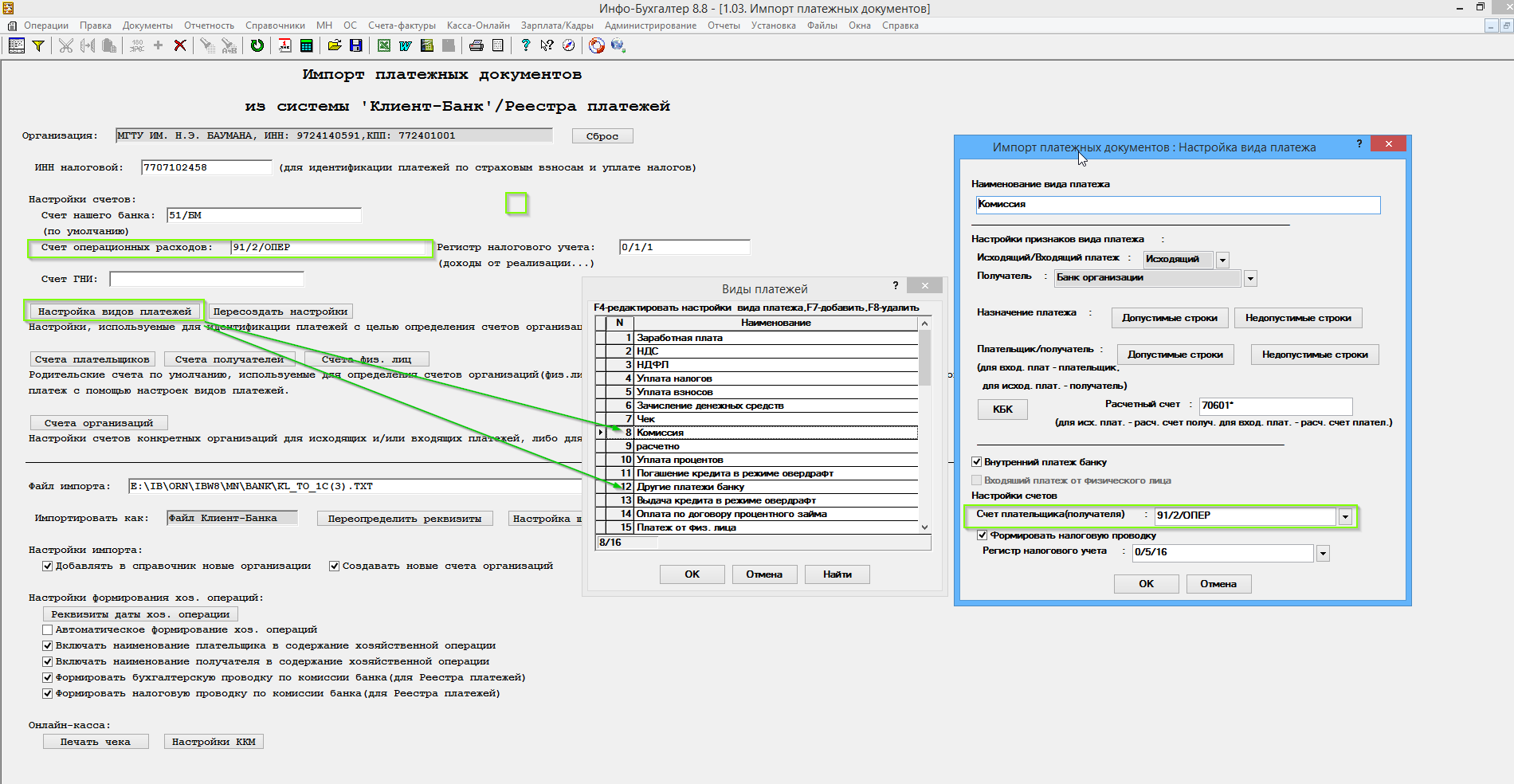Image resolution: width=1514 pixels, height=784 pixels.
Task: Toggle 'Формировать налоговую проводку по комиссии банка' checkbox
Action: (47, 693)
